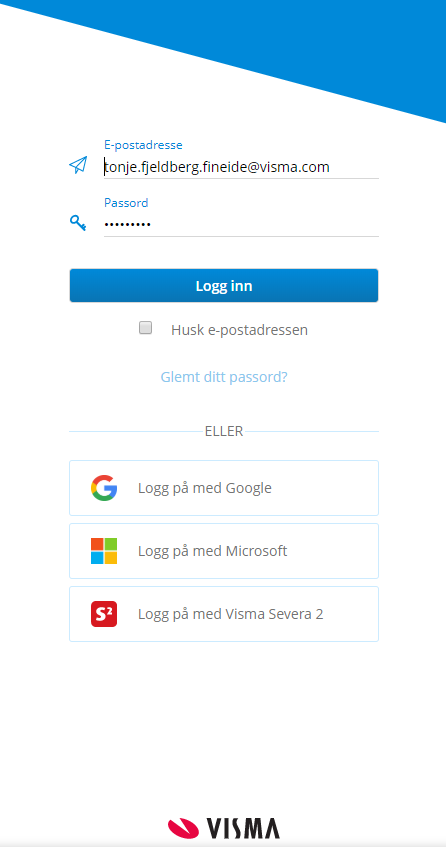Click the ELLER divider text
The height and width of the screenshot is (847, 446).
pos(224,431)
